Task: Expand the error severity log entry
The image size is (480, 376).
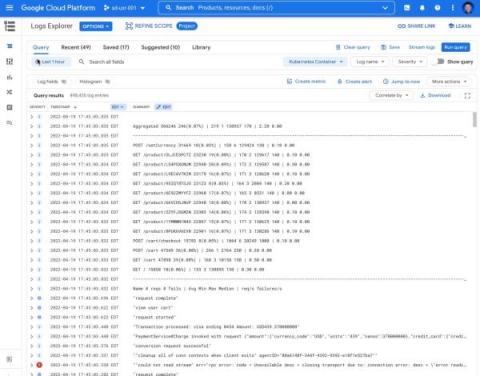Action: (32, 365)
